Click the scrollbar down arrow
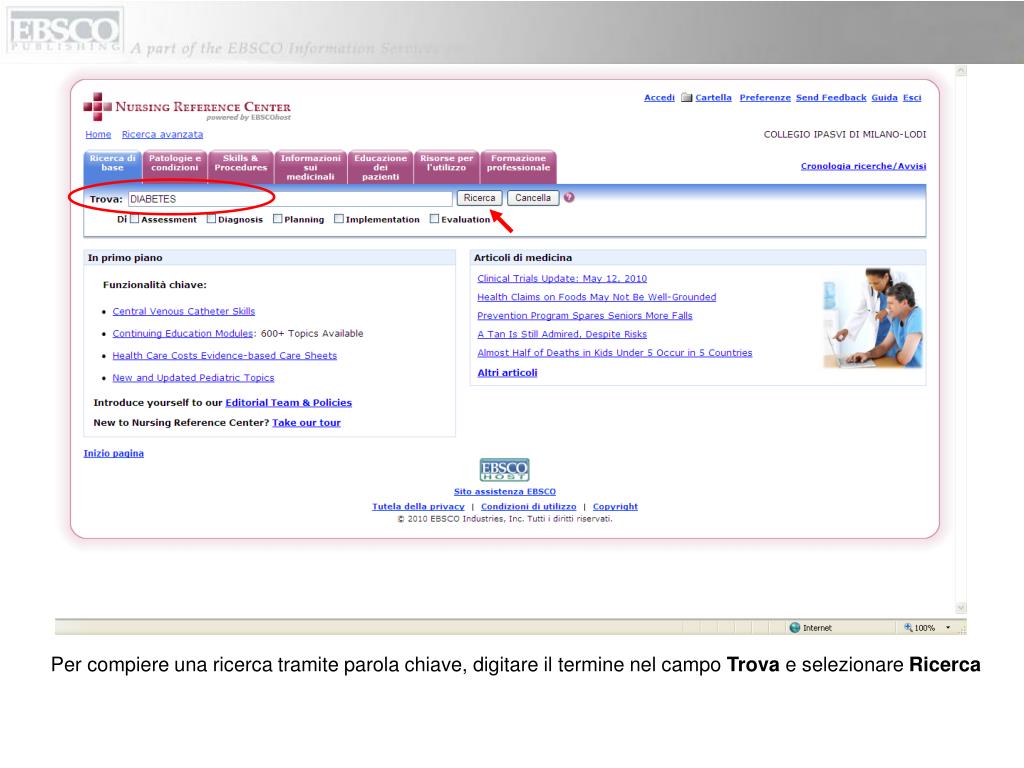The height and width of the screenshot is (768, 1024). (x=961, y=608)
